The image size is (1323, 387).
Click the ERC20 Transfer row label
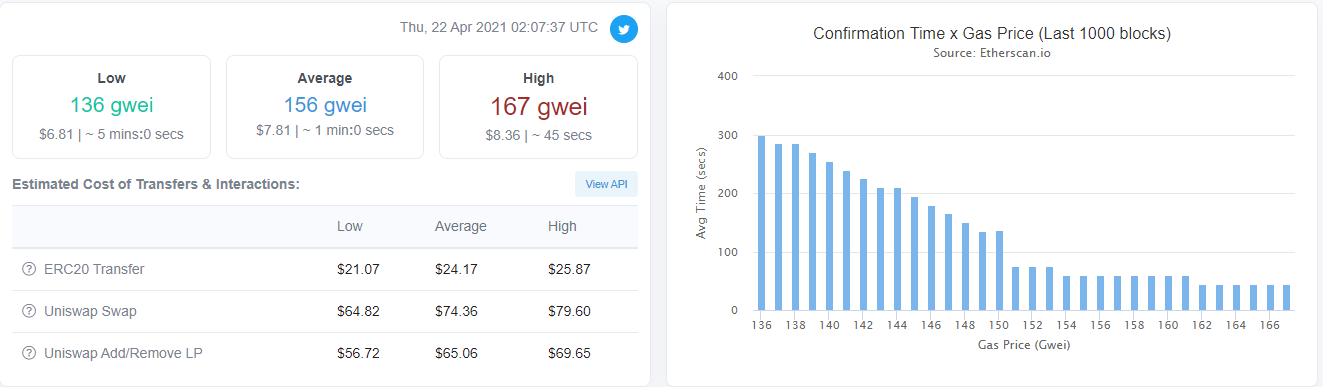[x=94, y=269]
